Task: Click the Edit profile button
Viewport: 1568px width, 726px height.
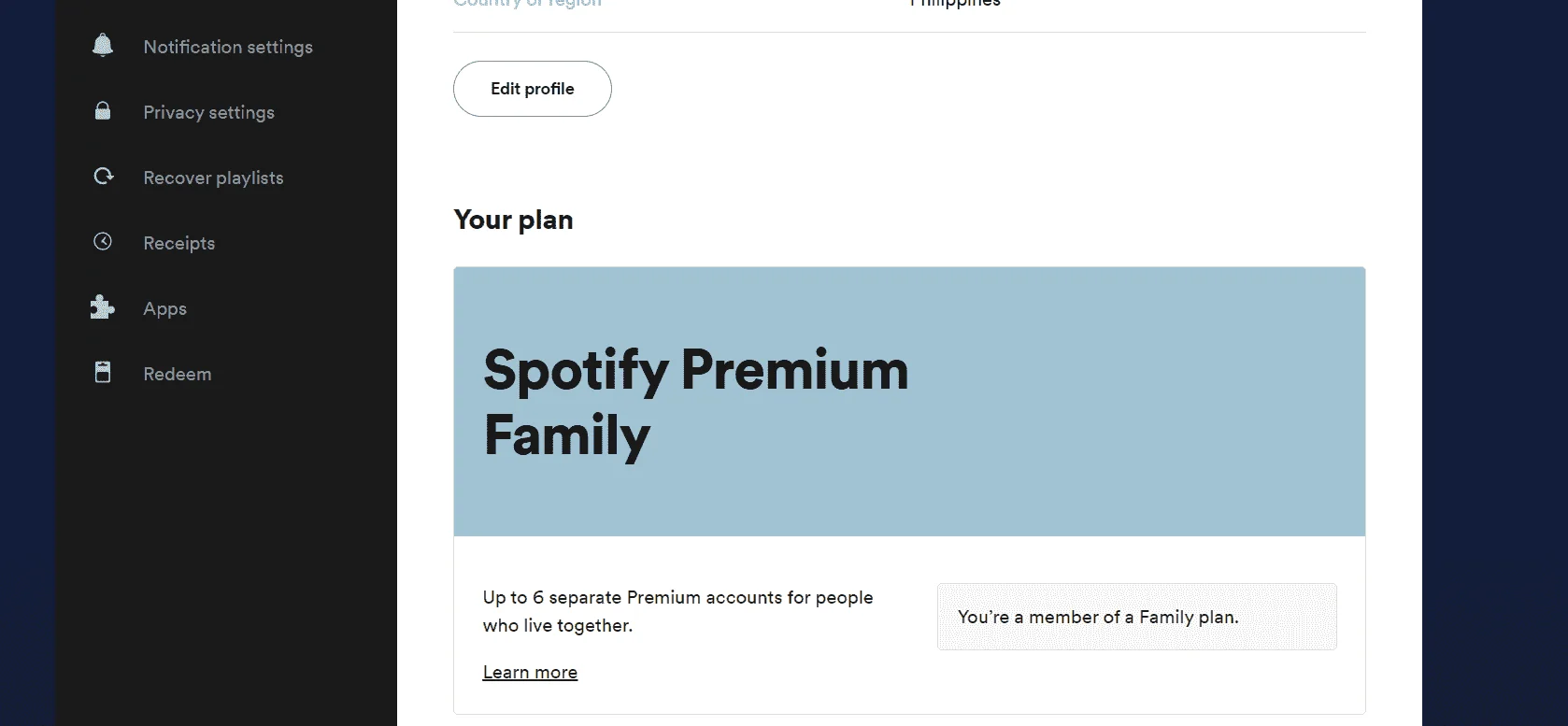Action: 533,89
